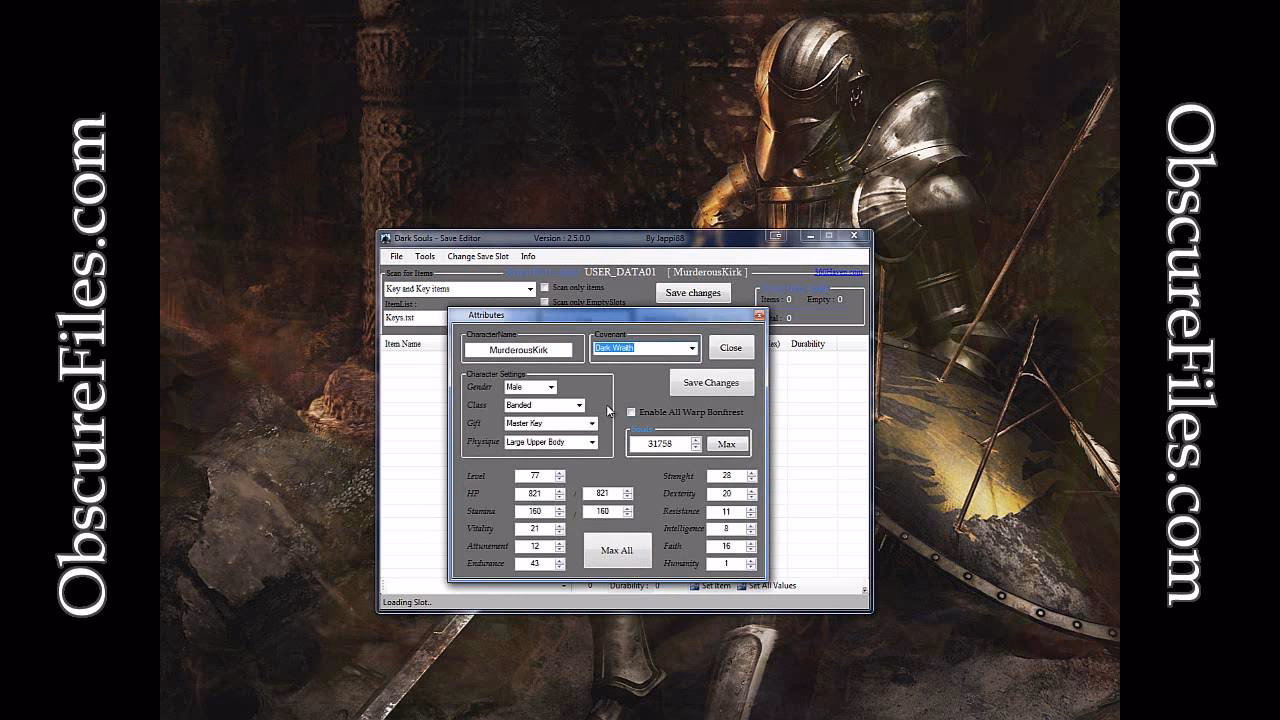Screen dimensions: 1280x720
Task: Open the Gift dropdown showing Master Key
Action: click(551, 423)
